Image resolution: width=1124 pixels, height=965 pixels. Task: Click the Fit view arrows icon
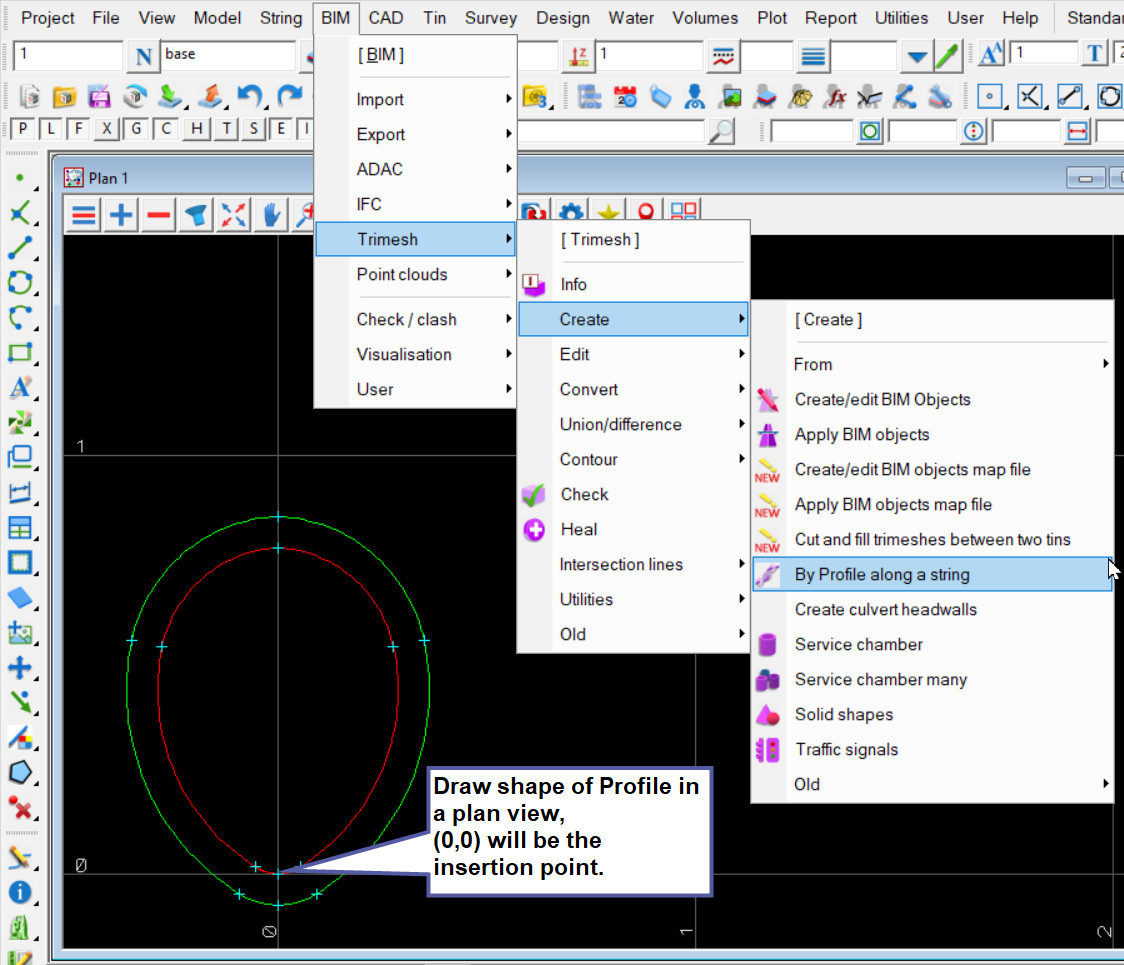pos(233,214)
